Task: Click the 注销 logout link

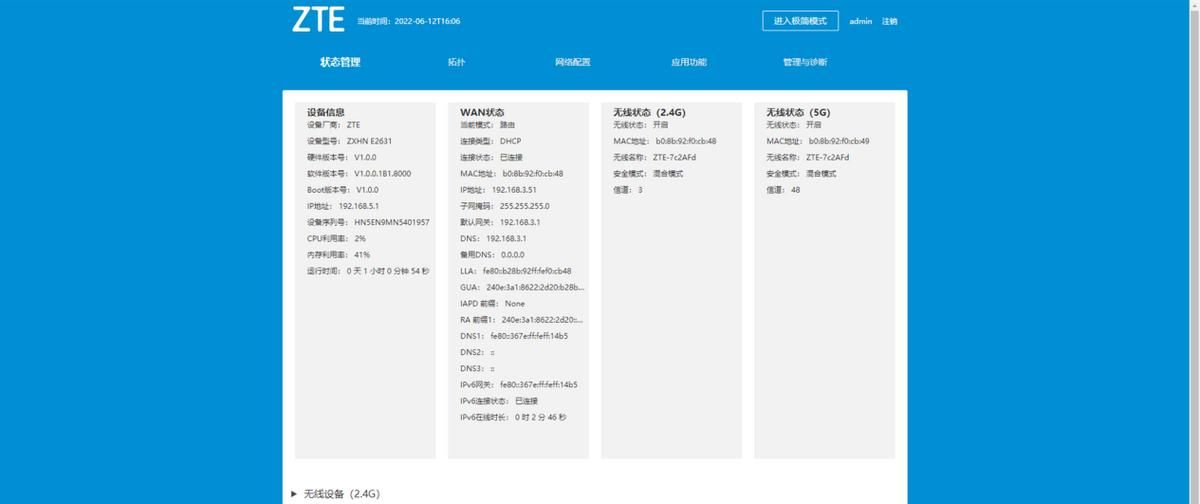Action: (889, 21)
